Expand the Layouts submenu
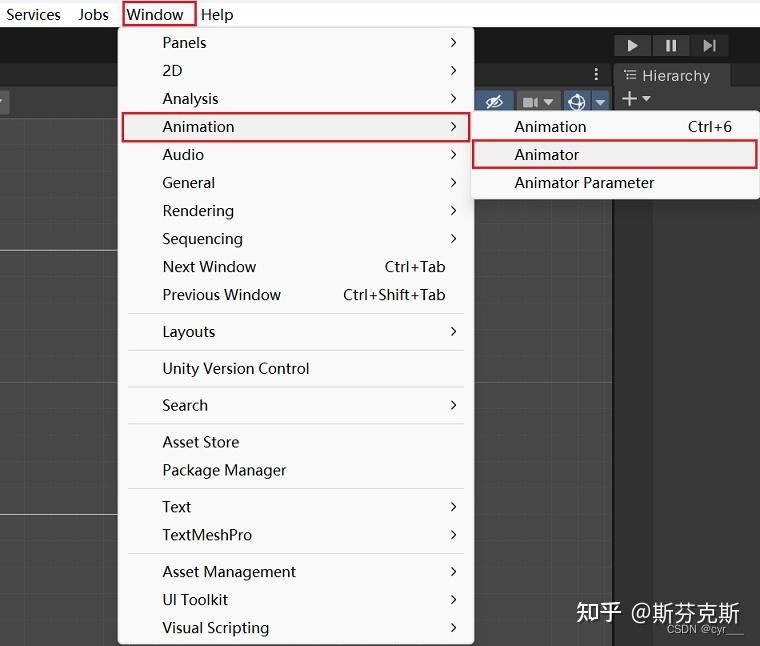The width and height of the screenshot is (760, 646). [296, 332]
